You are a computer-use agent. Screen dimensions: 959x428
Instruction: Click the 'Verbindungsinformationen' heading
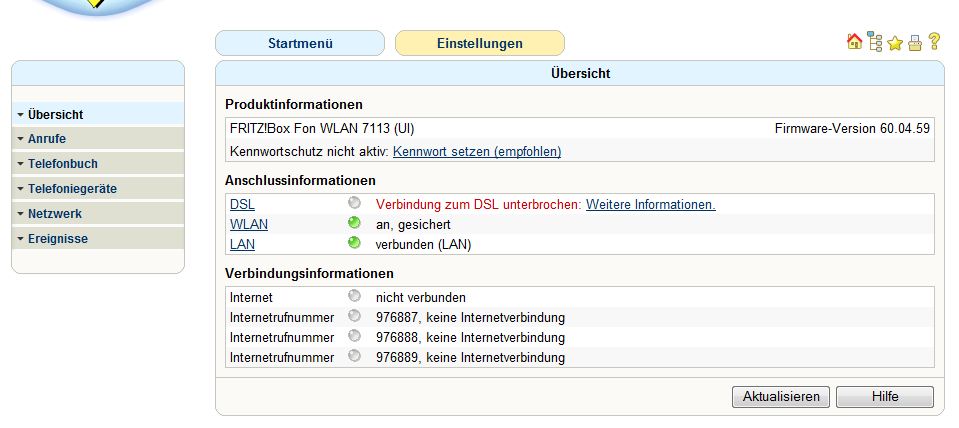tap(309, 273)
